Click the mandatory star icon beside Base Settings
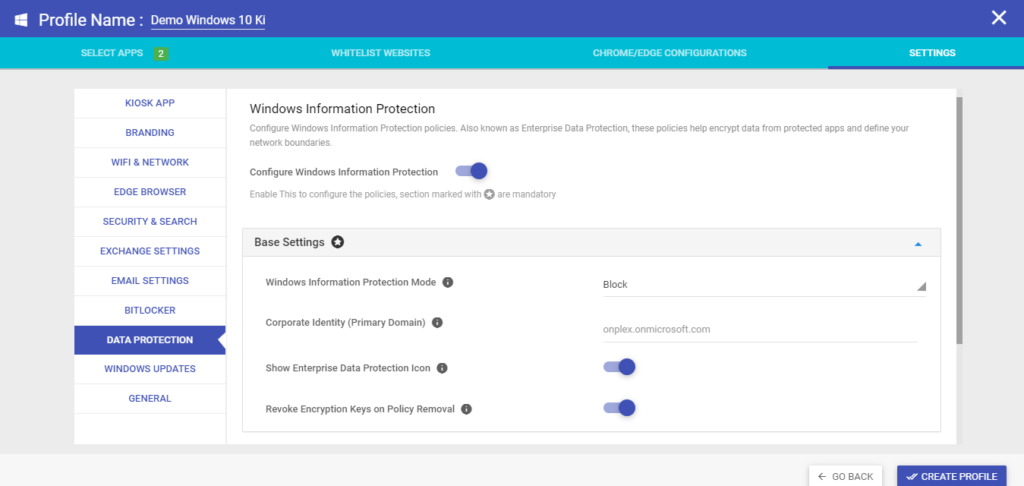This screenshot has height=486, width=1024. 337,242
